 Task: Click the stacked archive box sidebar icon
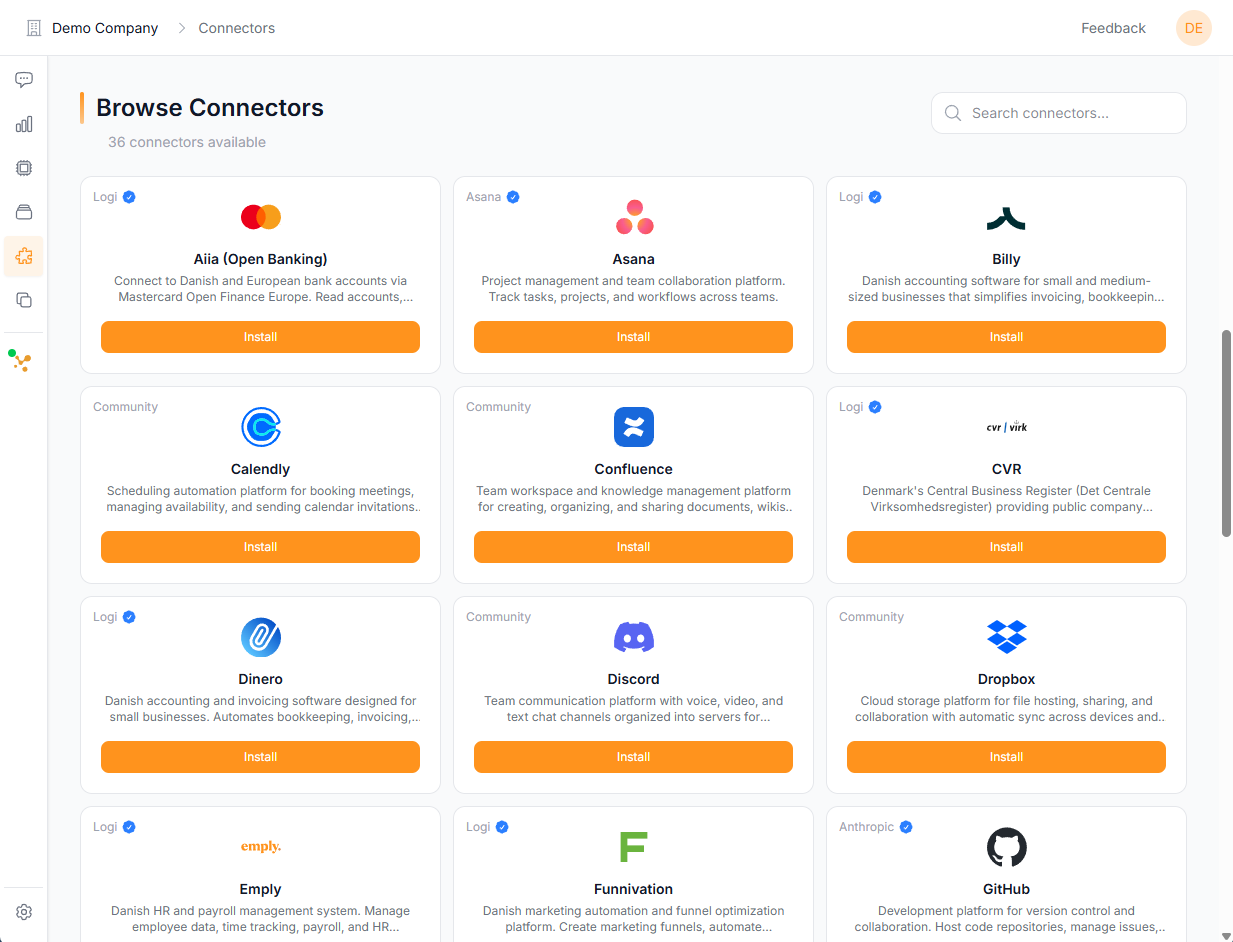(24, 212)
